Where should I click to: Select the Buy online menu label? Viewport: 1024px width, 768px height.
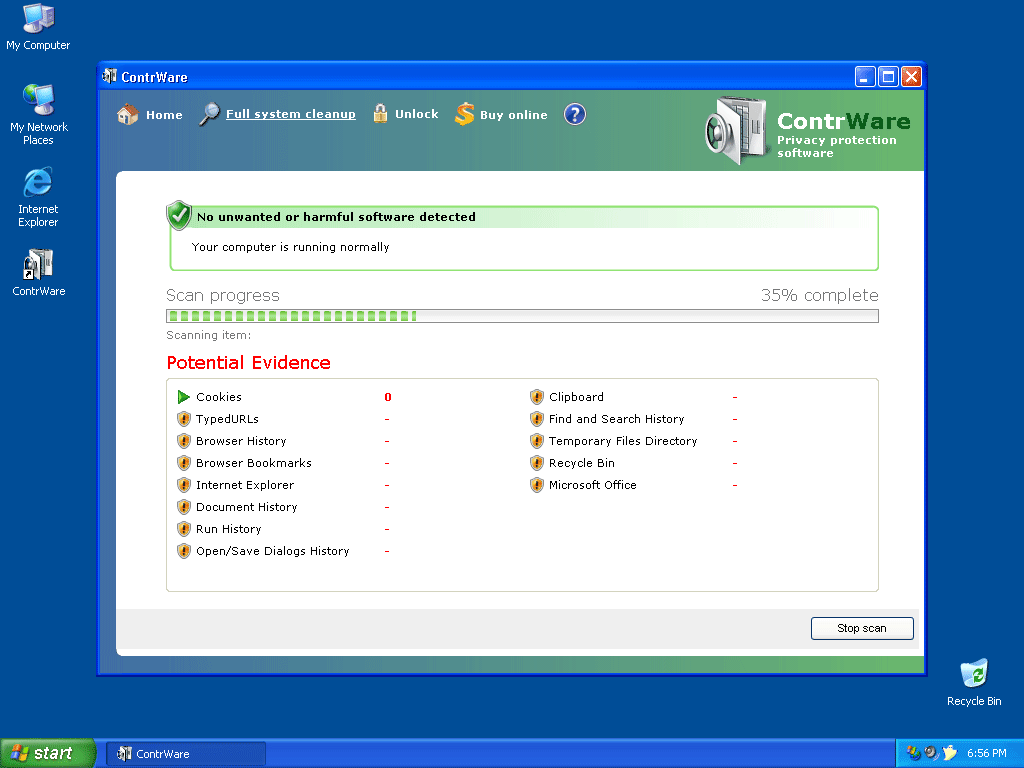point(513,115)
